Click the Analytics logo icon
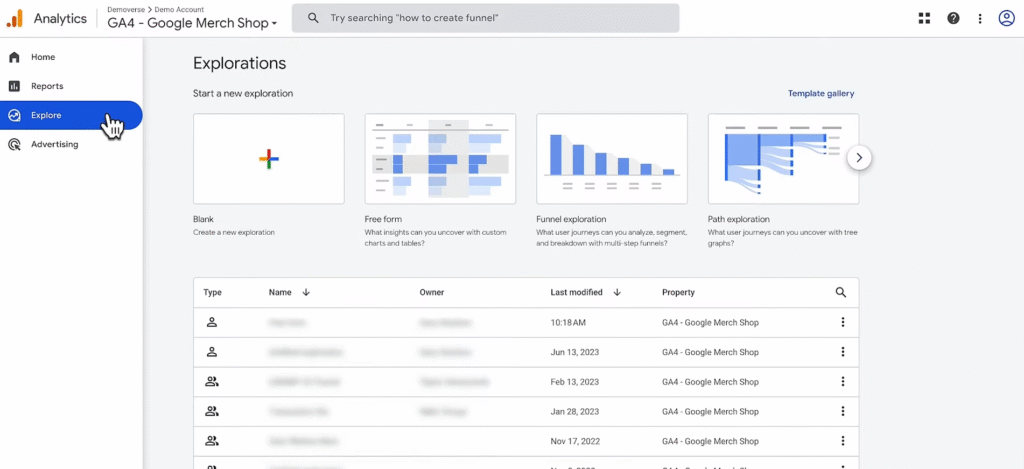 pos(14,19)
